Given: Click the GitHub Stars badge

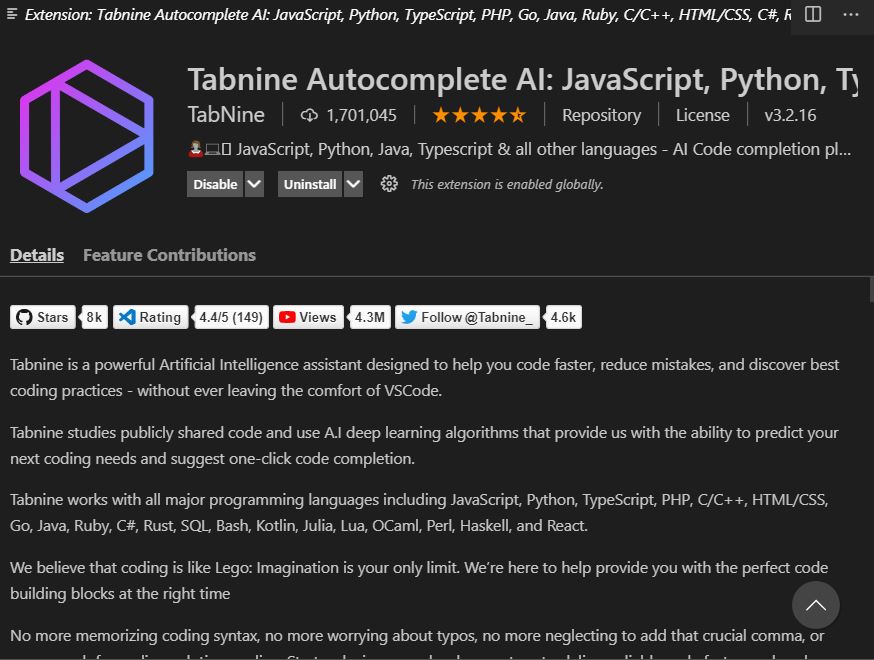Looking at the screenshot, I should [42, 317].
